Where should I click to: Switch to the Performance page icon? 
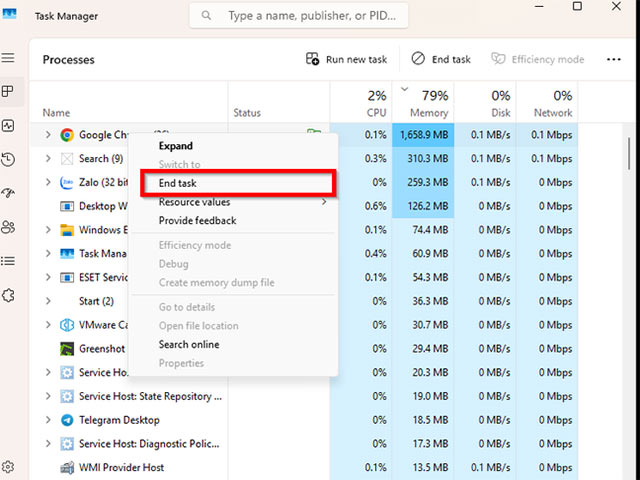(x=8, y=126)
